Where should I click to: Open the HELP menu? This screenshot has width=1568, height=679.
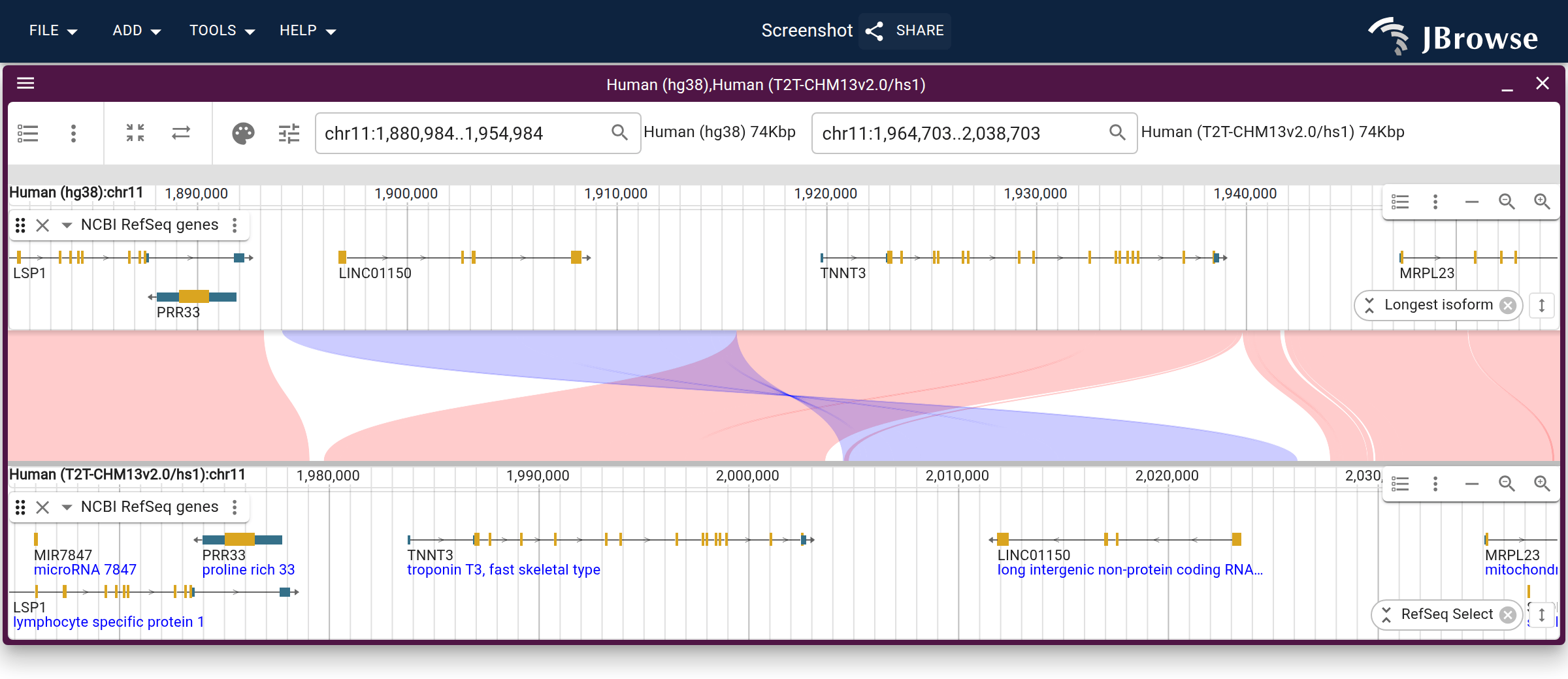coord(308,31)
